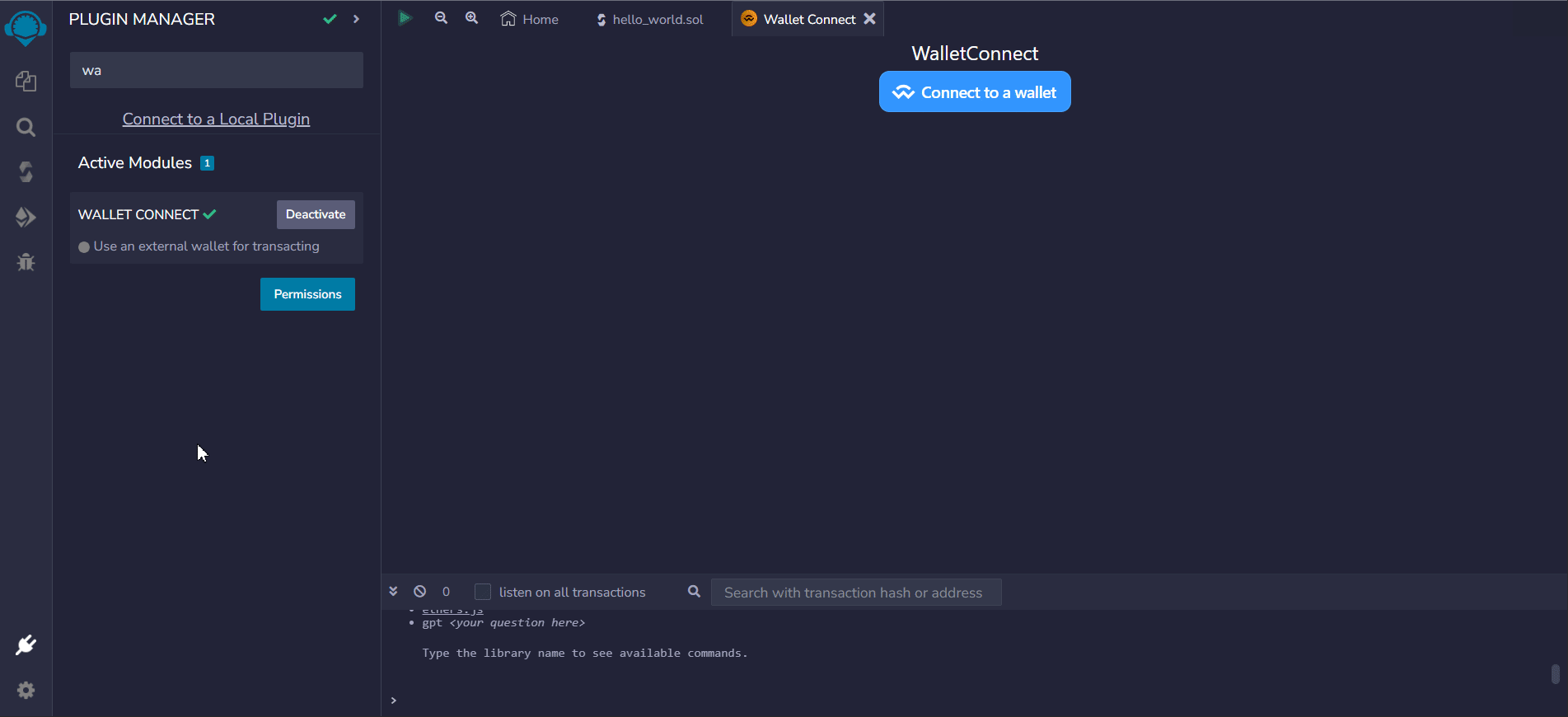Click the Remix logo icon
This screenshot has width=1568, height=717.
coord(26,28)
